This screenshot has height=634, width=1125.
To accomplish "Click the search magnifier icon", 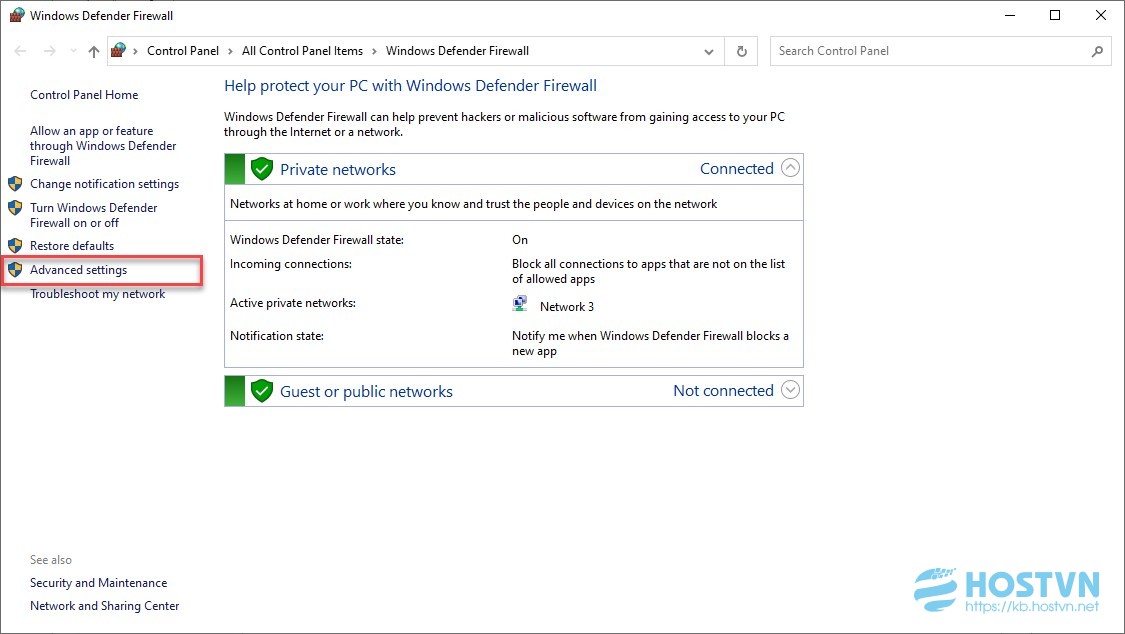I will 1097,51.
